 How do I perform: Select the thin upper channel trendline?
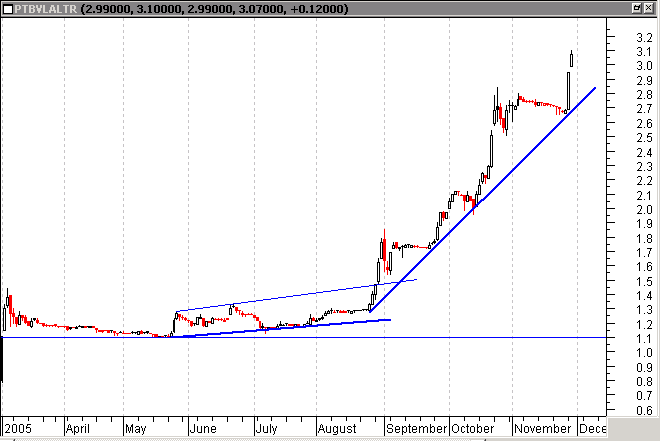pos(297,296)
